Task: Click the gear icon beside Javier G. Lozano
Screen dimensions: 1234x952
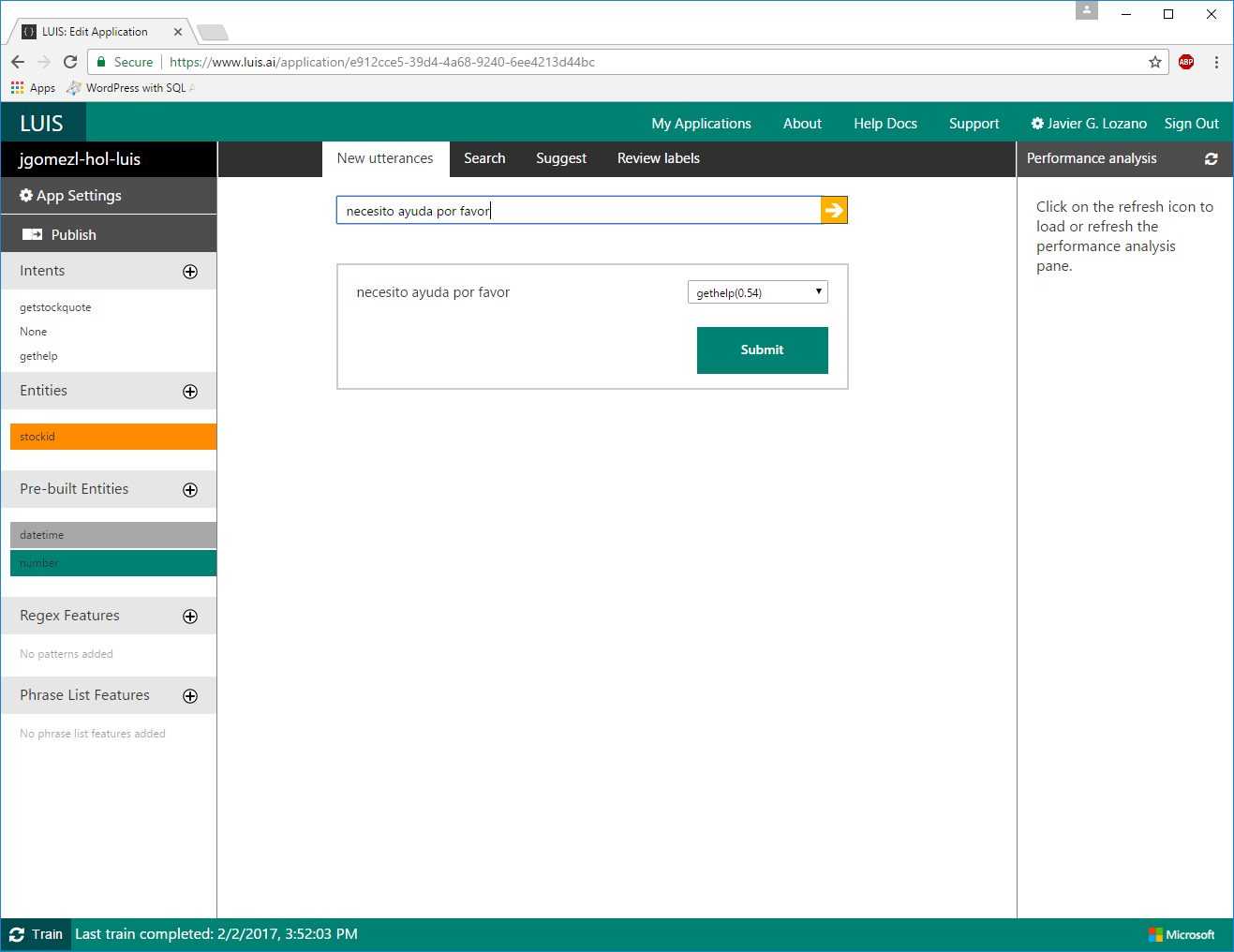Action: click(x=1037, y=124)
